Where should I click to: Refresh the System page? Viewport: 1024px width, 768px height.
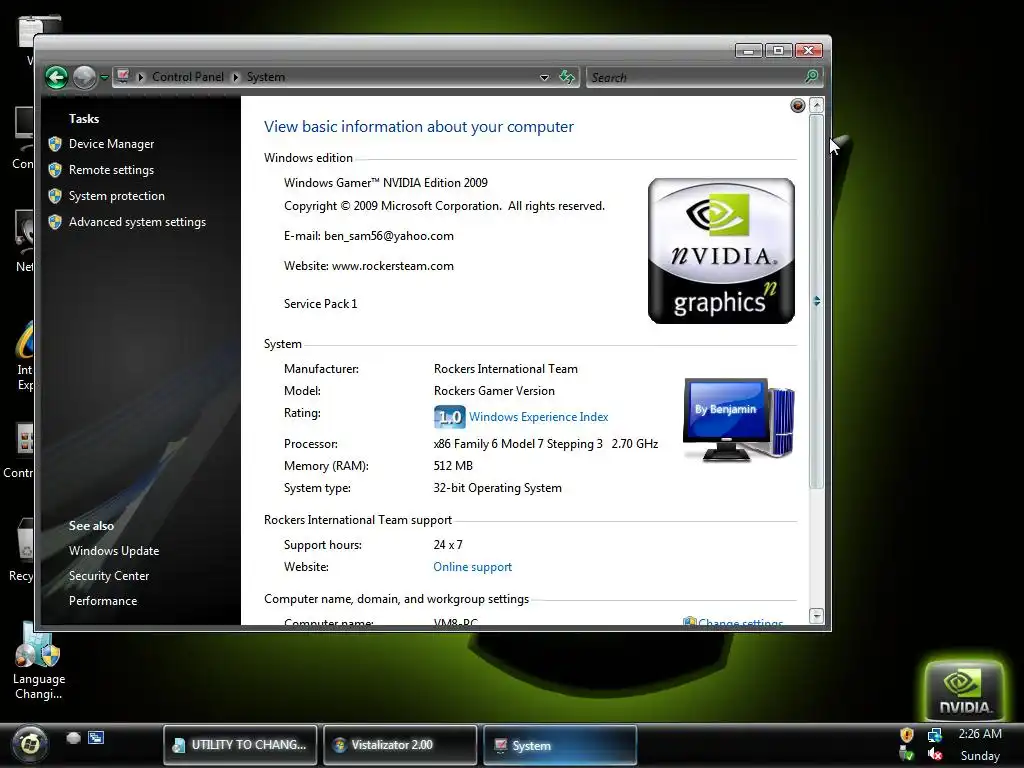(567, 77)
